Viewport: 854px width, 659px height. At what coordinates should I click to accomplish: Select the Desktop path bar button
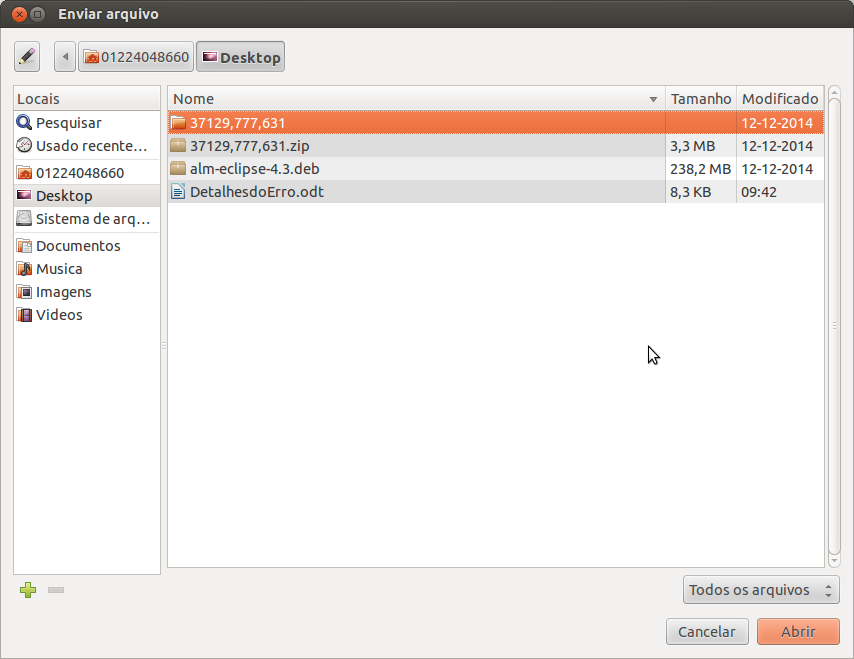[240, 57]
